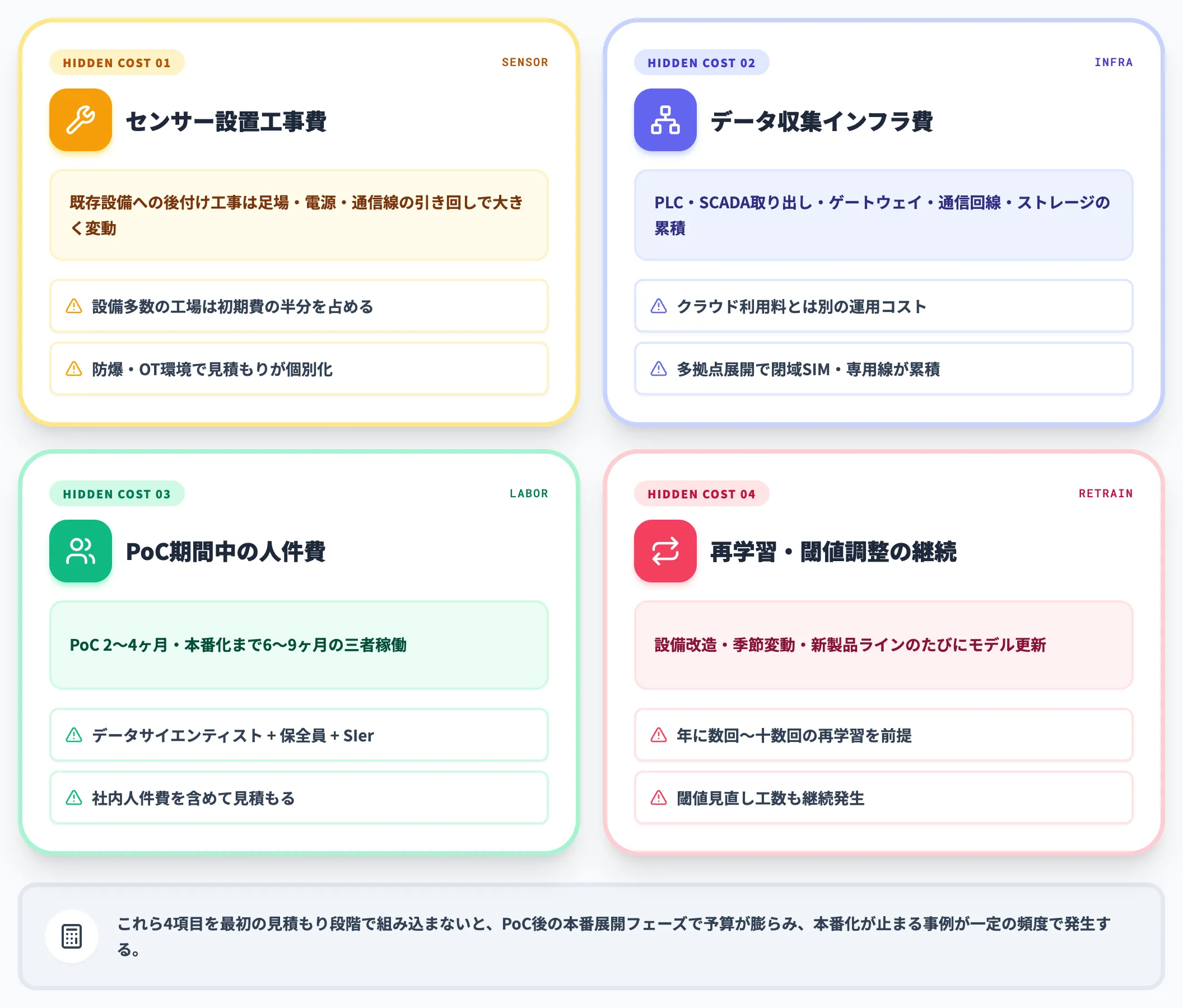The height and width of the screenshot is (1008, 1183).
Task: Click the green users icon
Action: 81,551
